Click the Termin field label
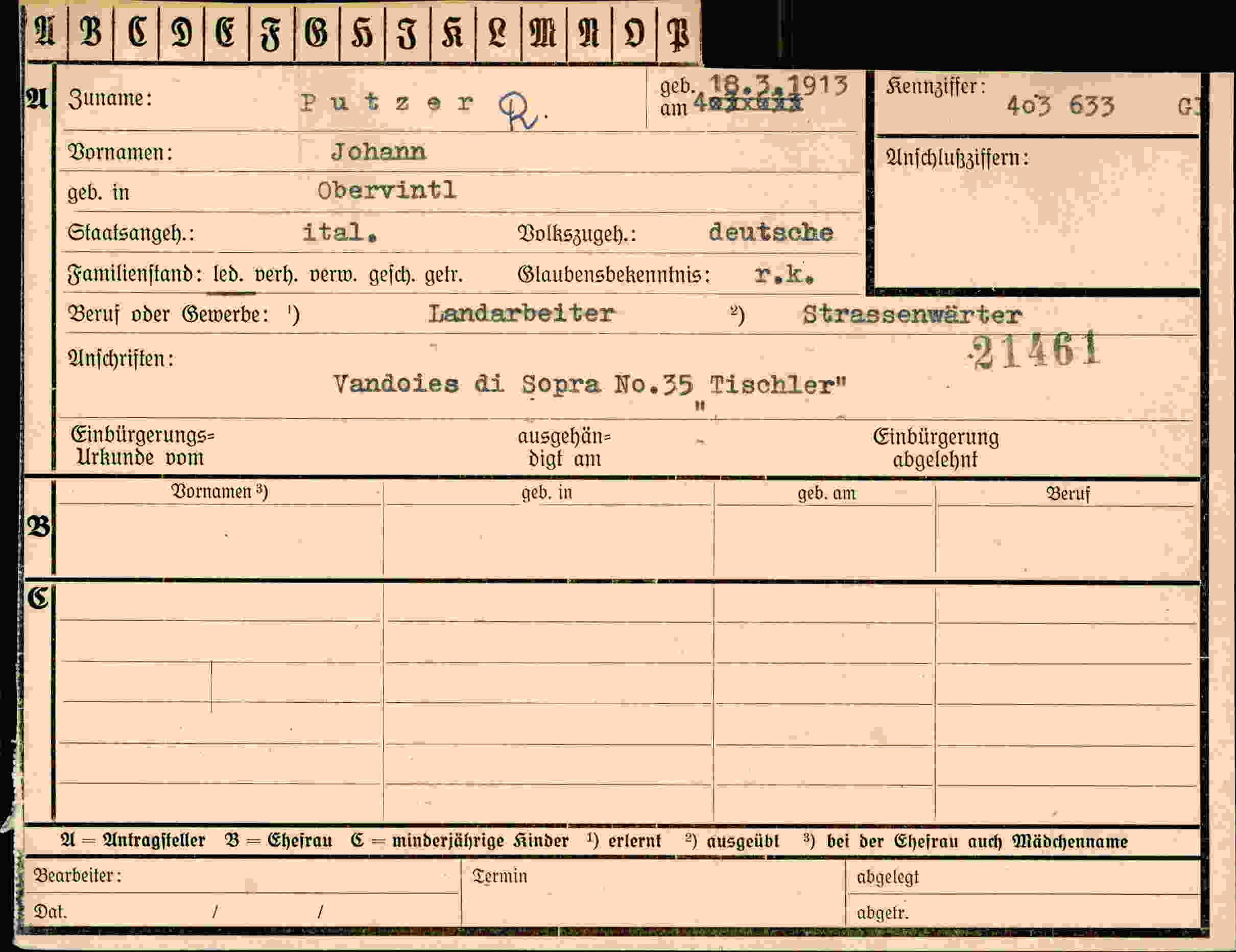Image resolution: width=1236 pixels, height=952 pixels. click(500, 876)
